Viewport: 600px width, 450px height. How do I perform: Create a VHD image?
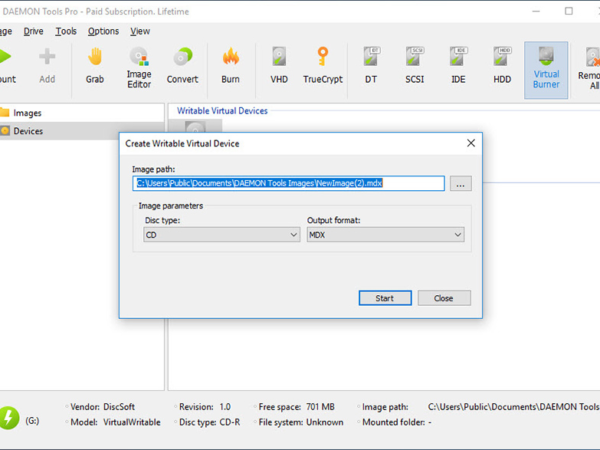[279, 65]
